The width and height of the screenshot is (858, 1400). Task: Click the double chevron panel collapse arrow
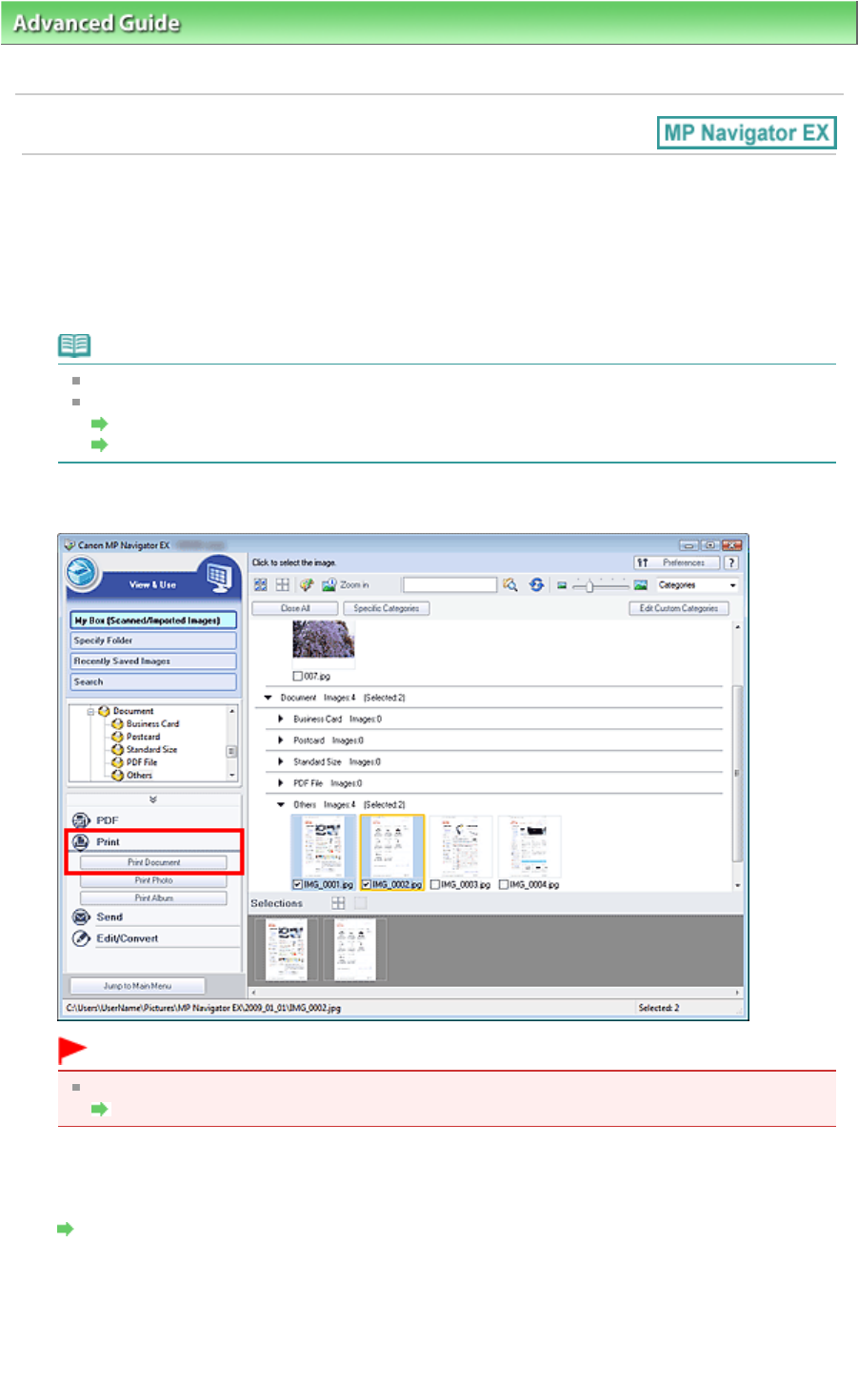click(152, 799)
